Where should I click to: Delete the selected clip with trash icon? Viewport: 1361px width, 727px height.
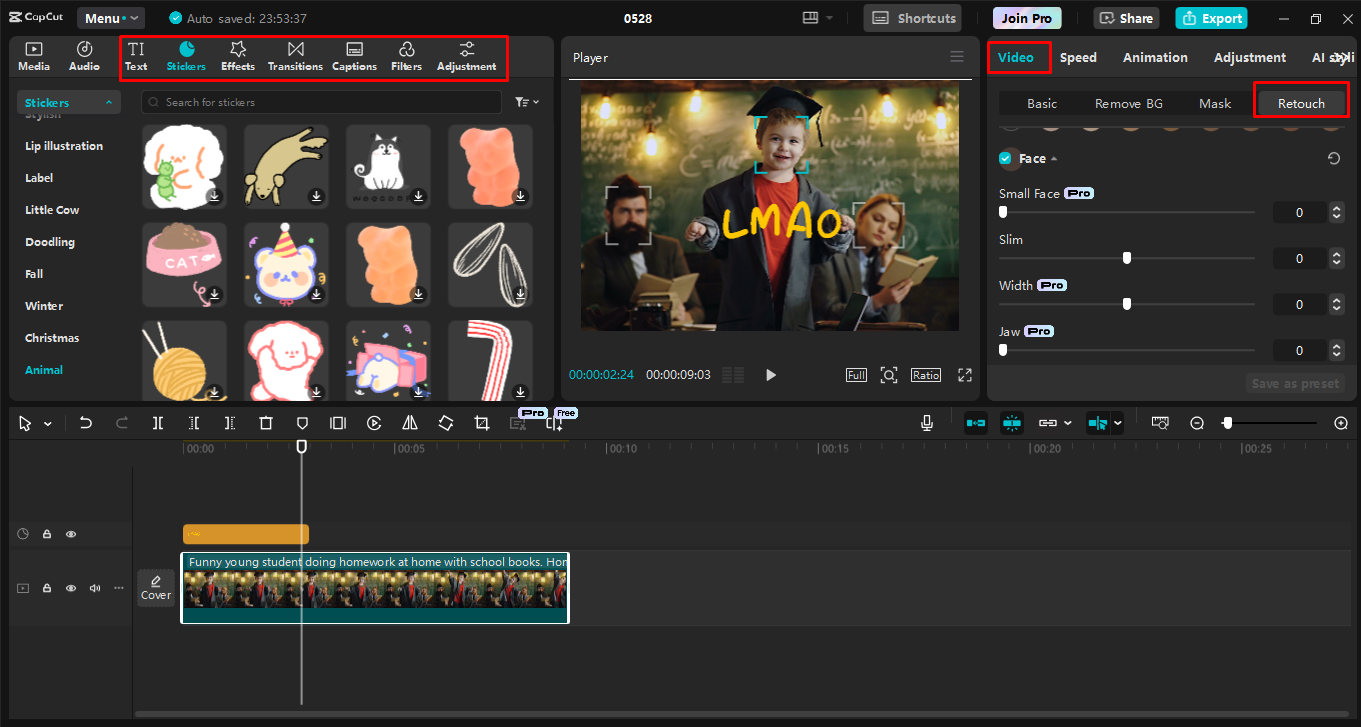(266, 423)
